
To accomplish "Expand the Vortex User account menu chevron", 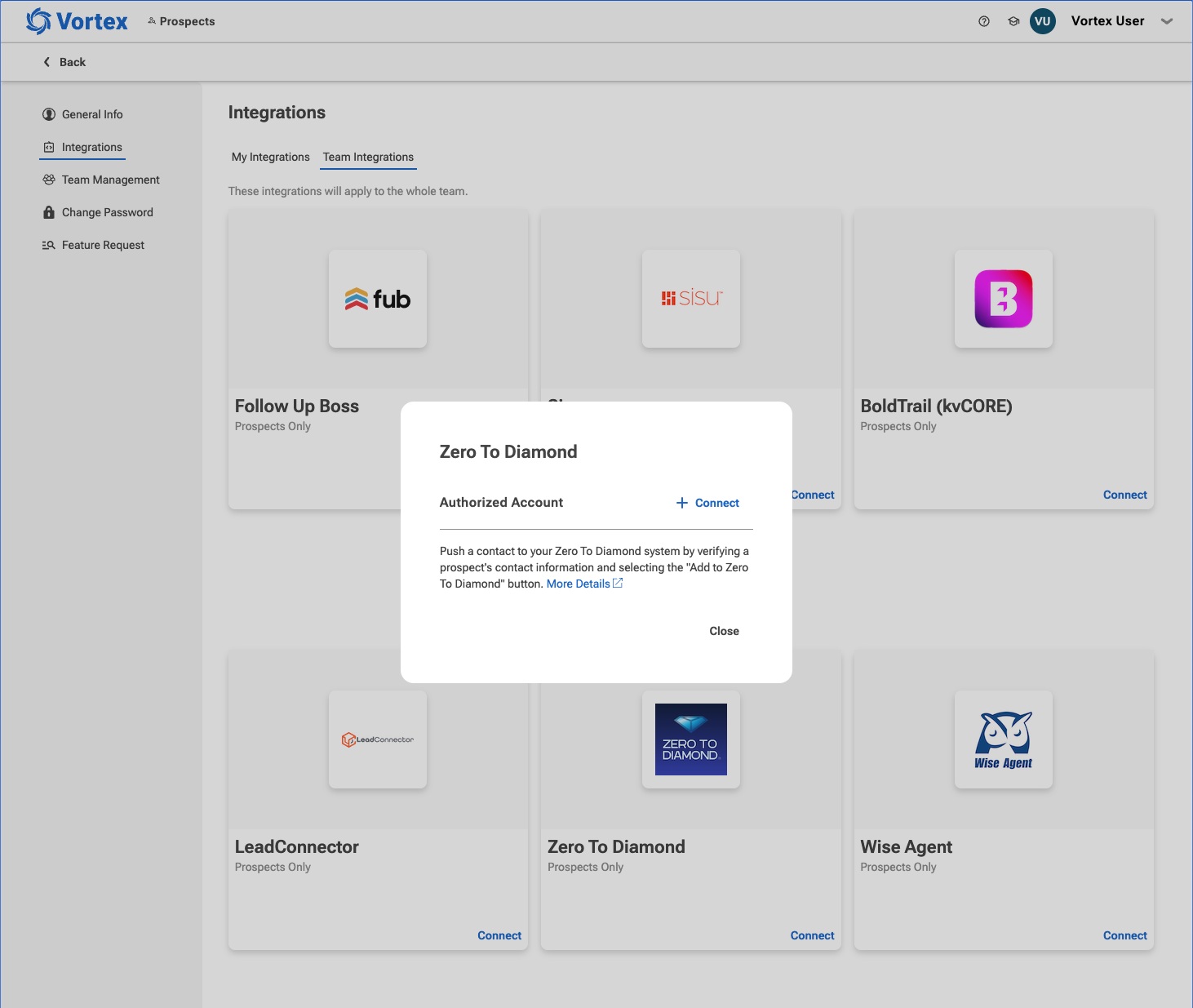I will 1167,21.
